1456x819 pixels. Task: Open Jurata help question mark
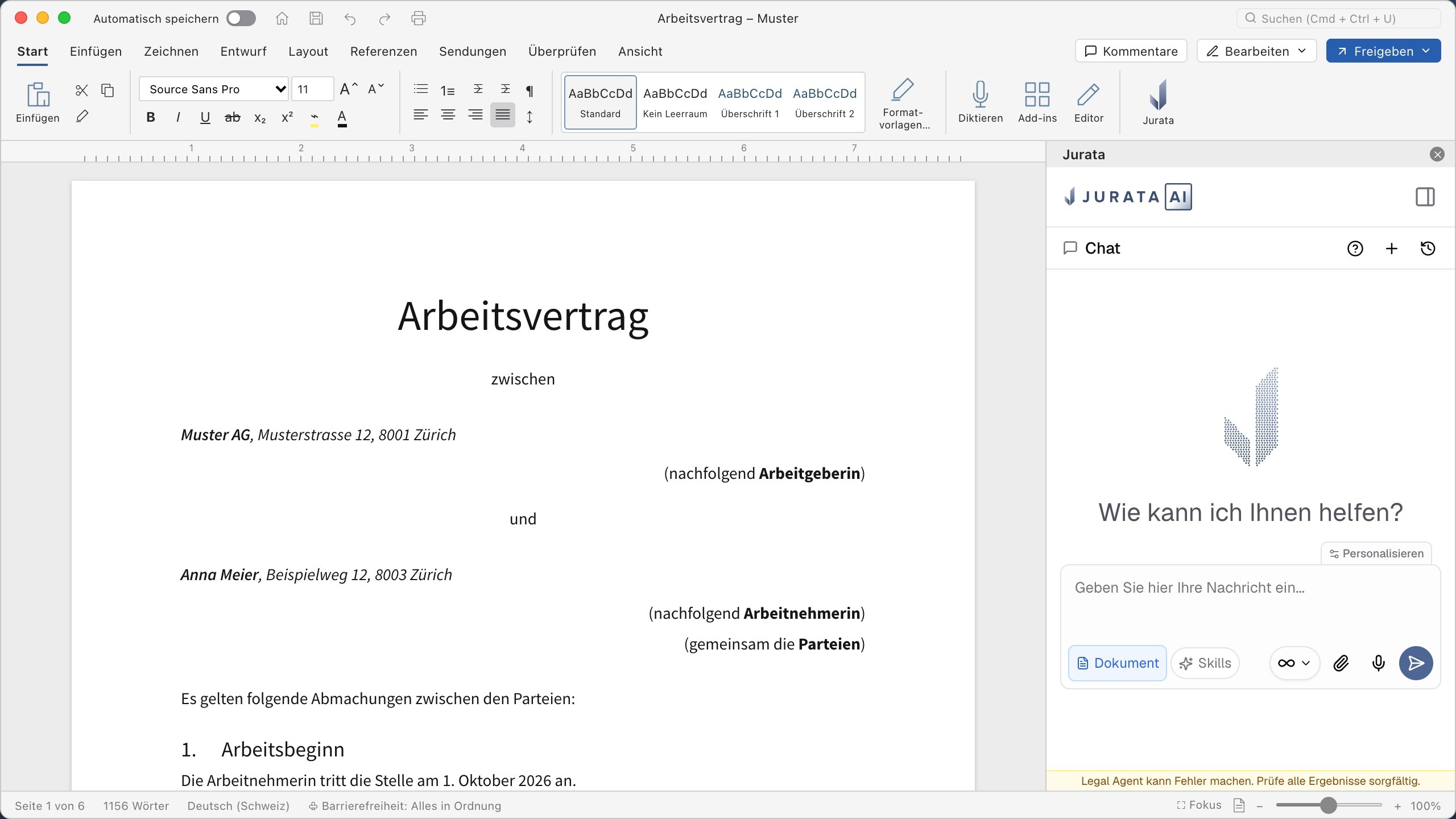1355,249
